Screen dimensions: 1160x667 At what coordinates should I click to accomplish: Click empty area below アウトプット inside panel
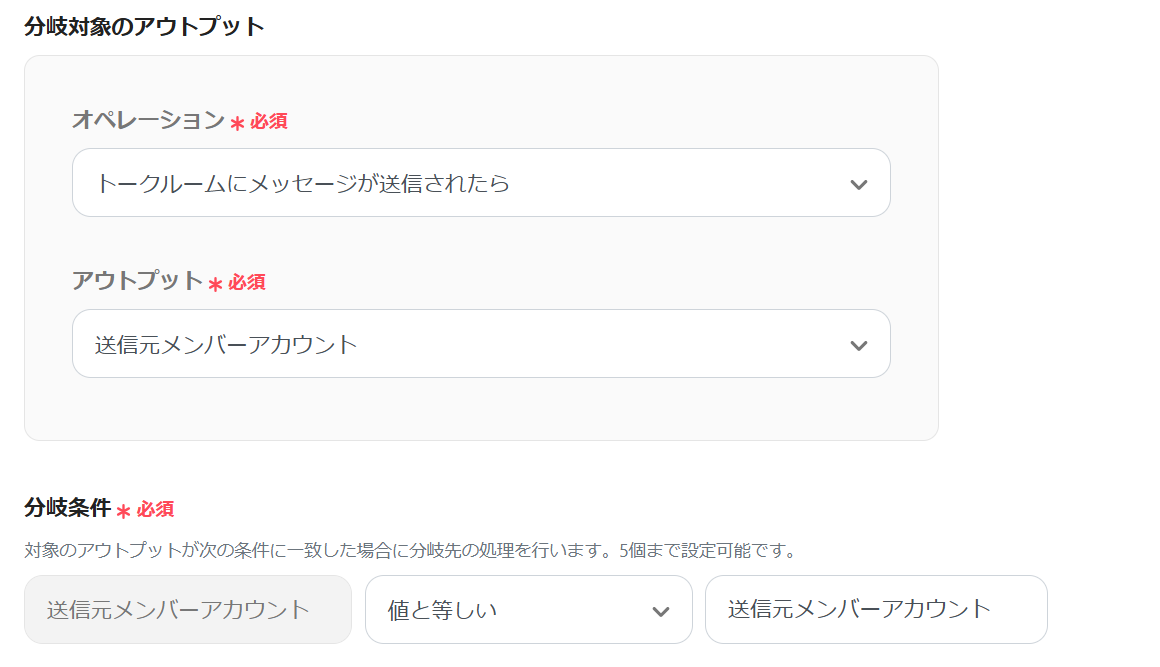[480, 410]
